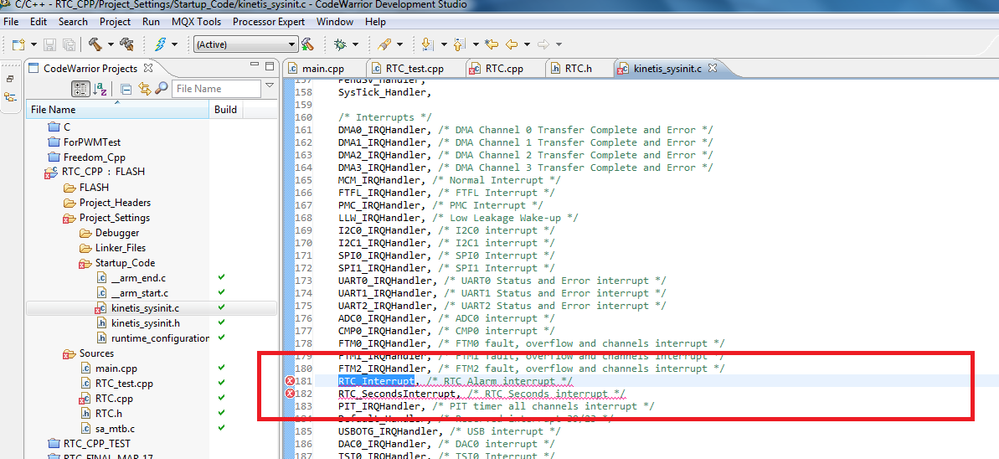Open the New wizard dropdown arrow

tap(34, 45)
